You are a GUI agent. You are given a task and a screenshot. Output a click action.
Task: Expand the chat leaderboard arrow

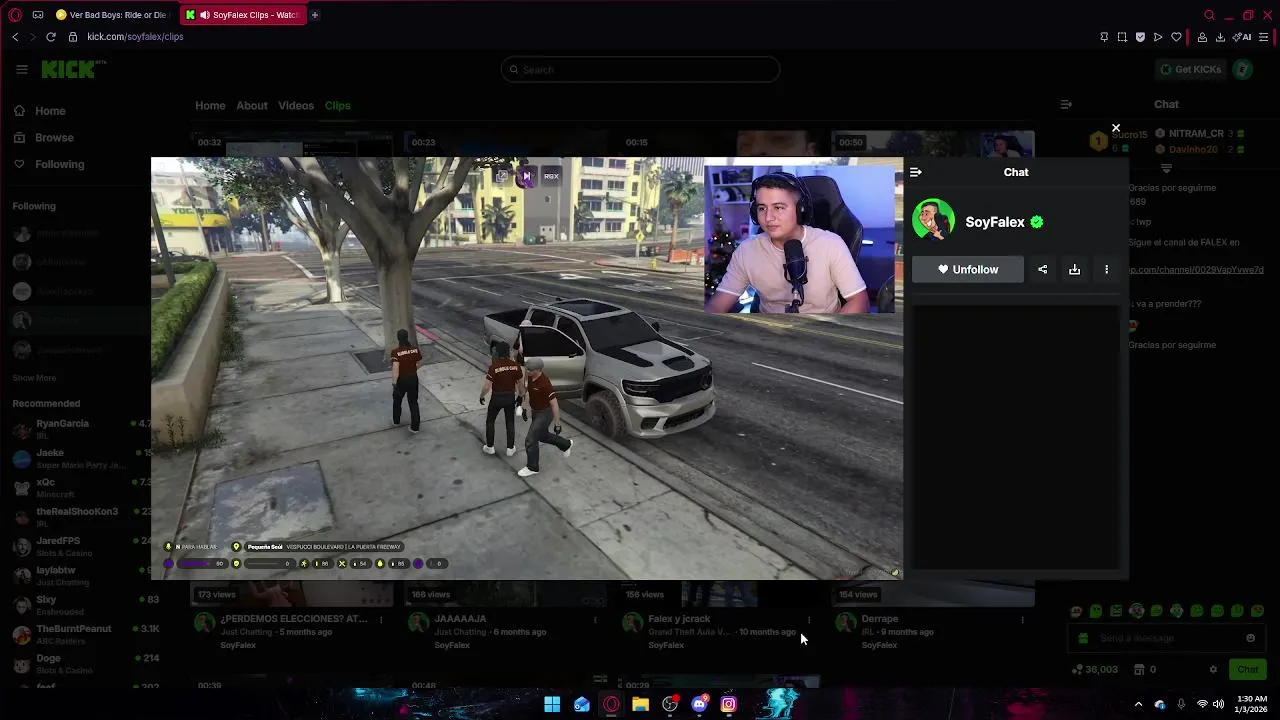tap(1166, 168)
